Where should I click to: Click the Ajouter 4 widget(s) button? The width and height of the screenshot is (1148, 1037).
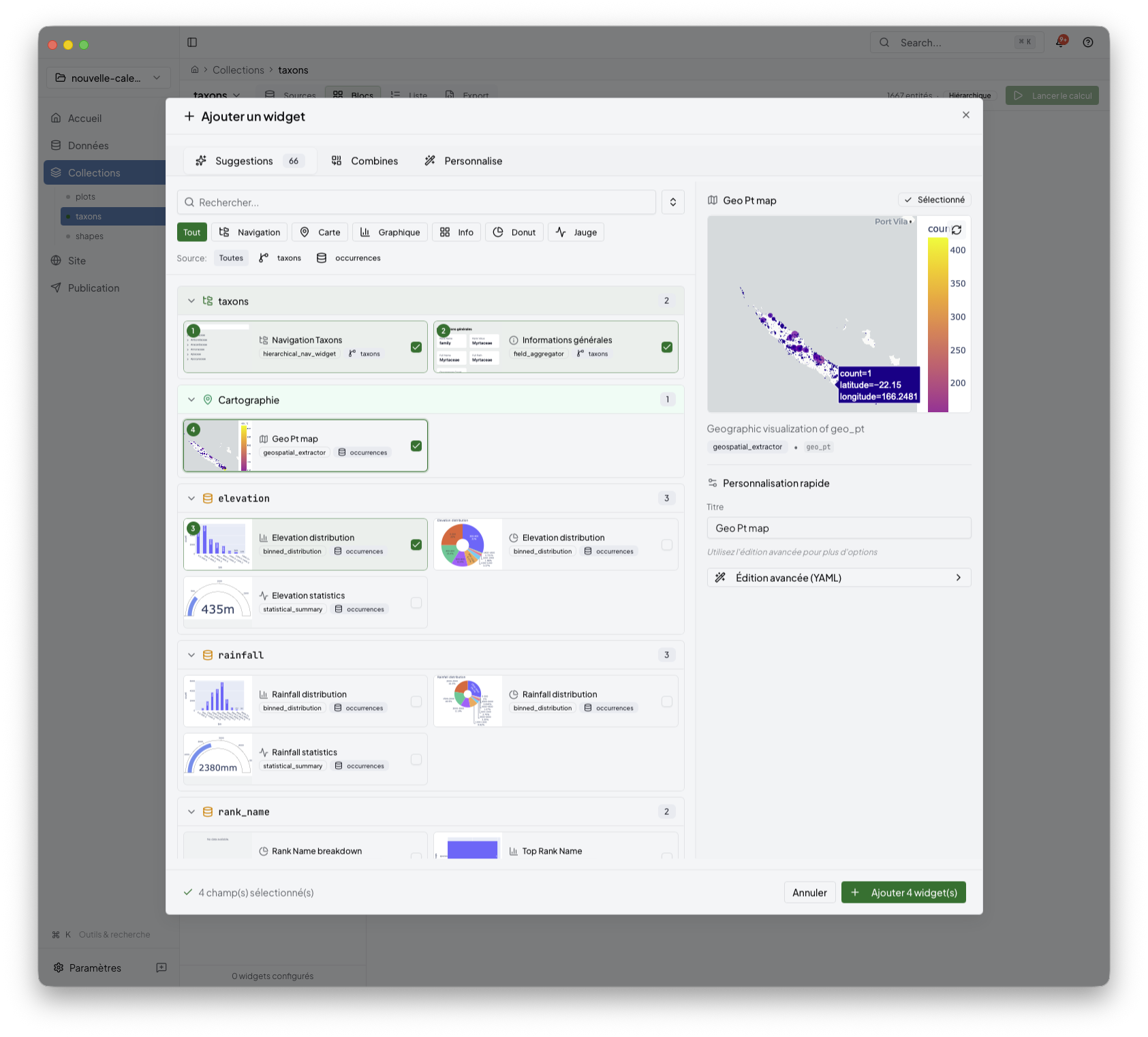(x=903, y=893)
